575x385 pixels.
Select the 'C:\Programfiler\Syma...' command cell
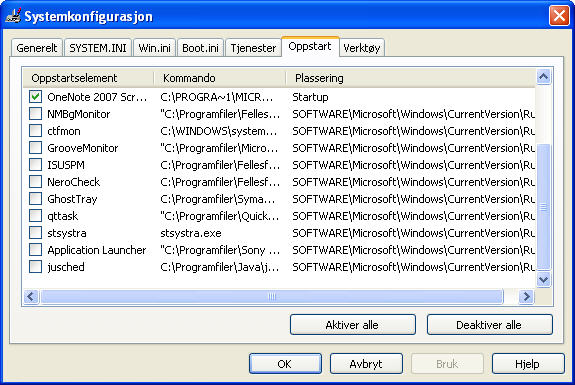click(218, 199)
